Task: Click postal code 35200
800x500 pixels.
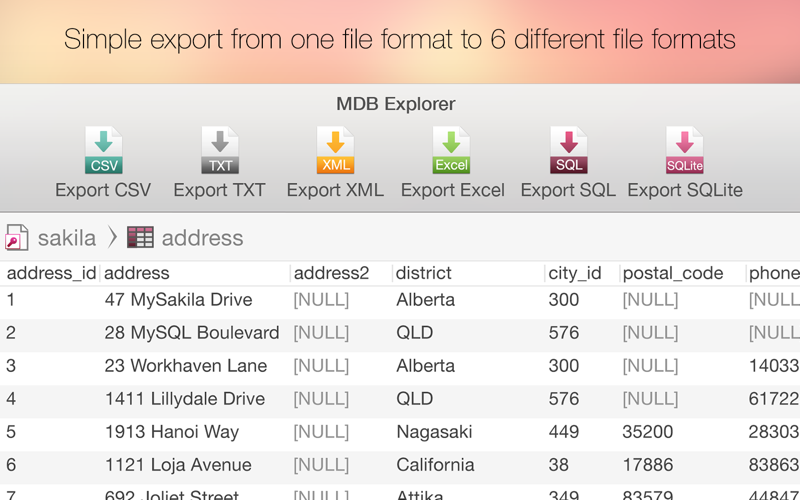Action: 648,432
